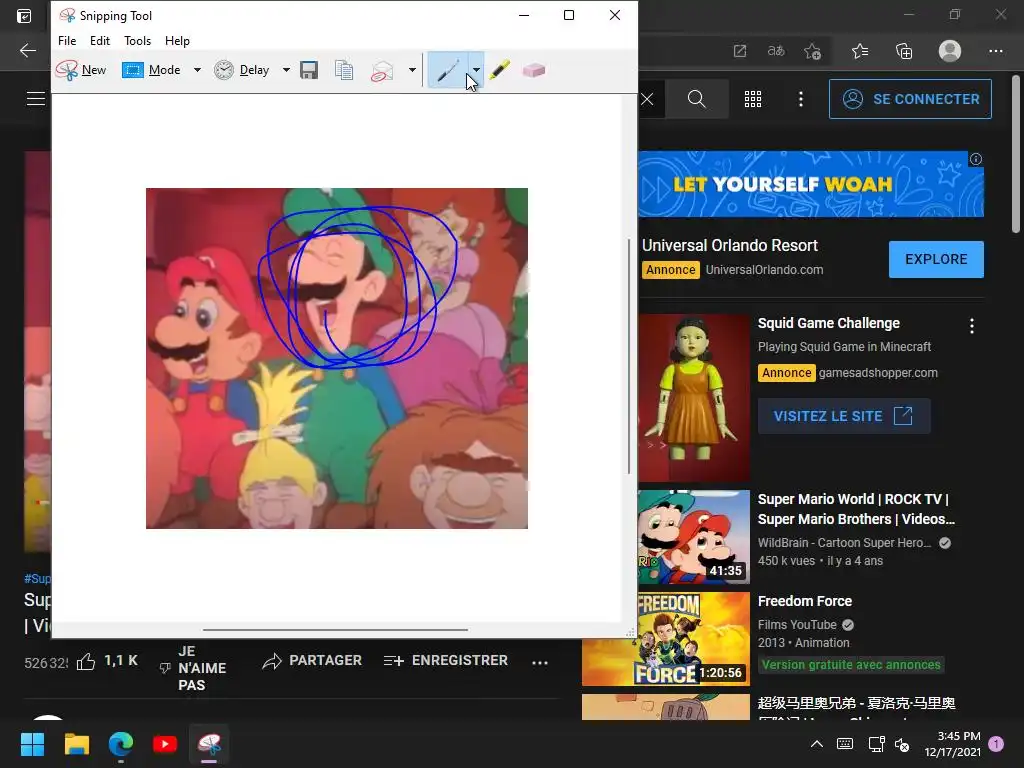The image size is (1024, 768).
Task: Open Edge Favorites list icon
Action: [x=860, y=51]
